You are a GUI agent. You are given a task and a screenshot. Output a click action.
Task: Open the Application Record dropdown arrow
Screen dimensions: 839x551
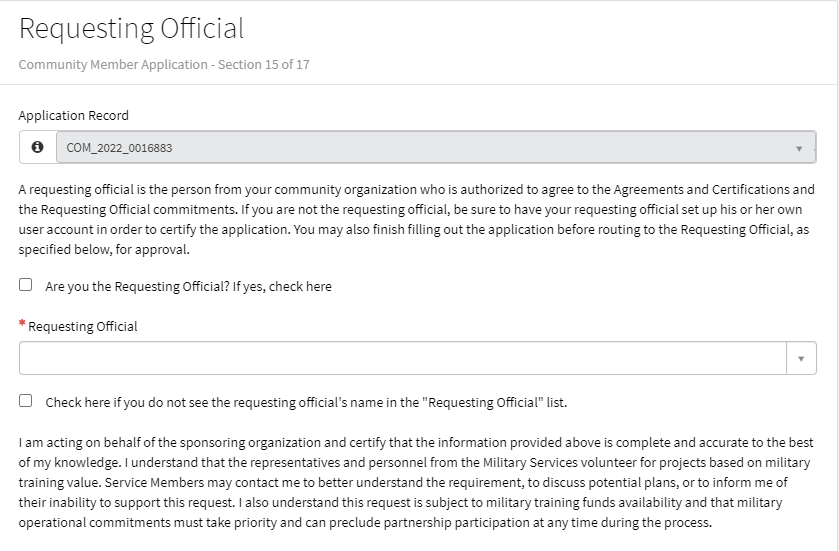click(x=799, y=148)
